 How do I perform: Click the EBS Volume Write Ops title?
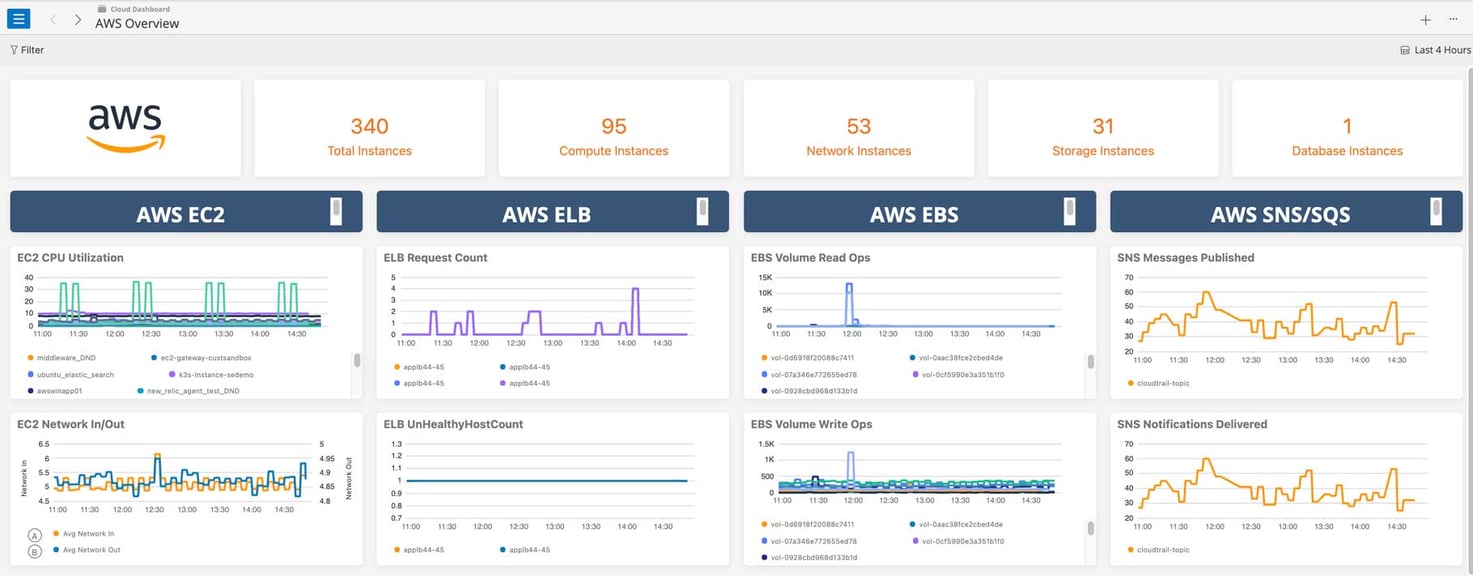(812, 425)
